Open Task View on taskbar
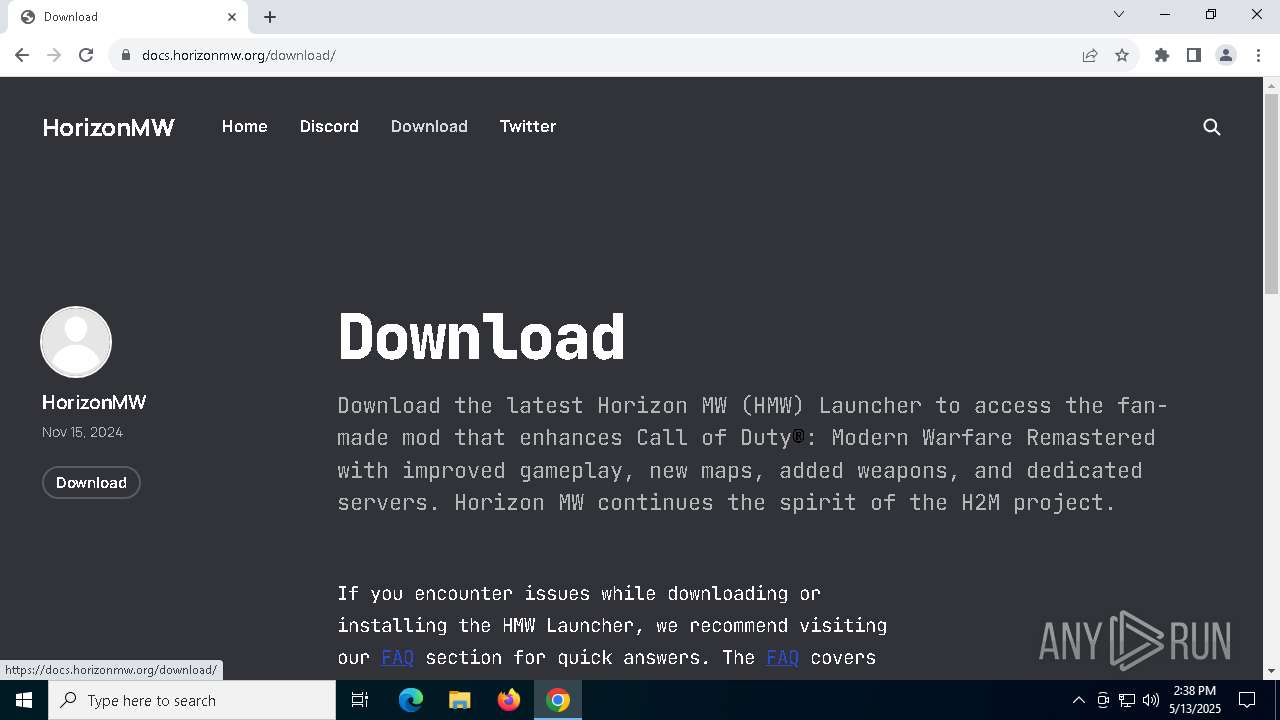The width and height of the screenshot is (1280, 720). [360, 700]
